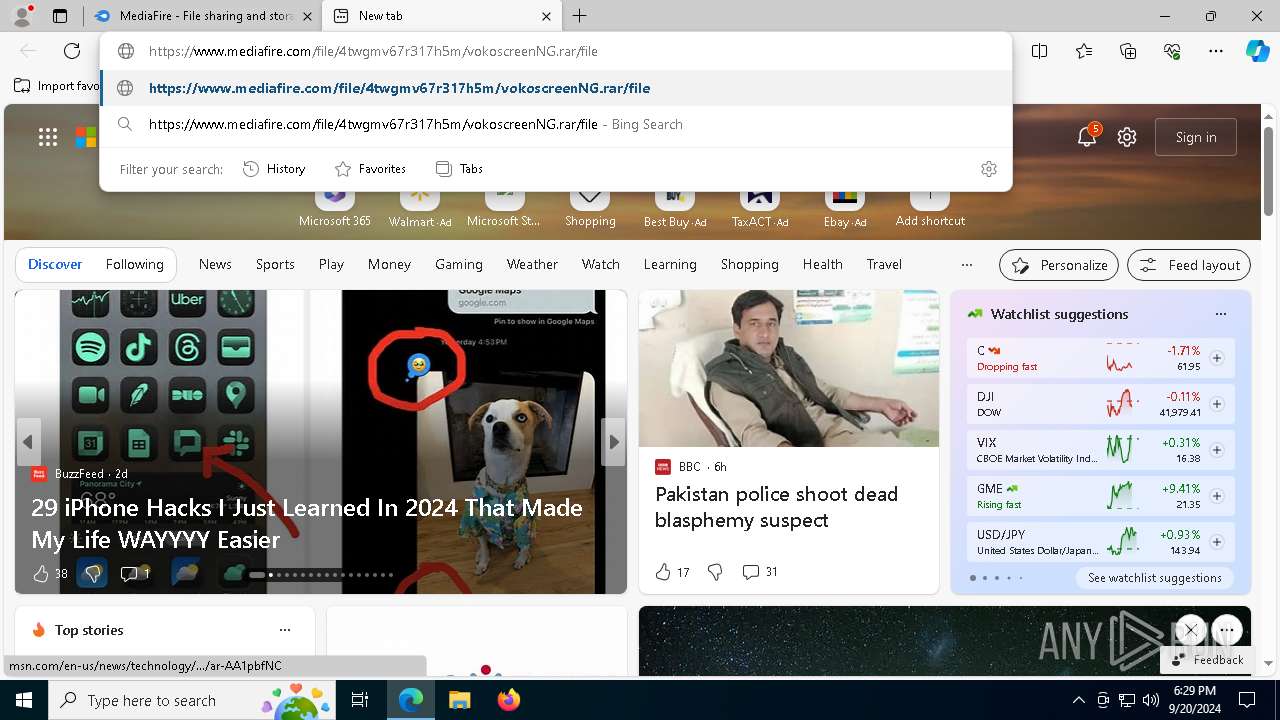1280x720 pixels.
Task: Show next carousel story
Action: tap(614, 442)
